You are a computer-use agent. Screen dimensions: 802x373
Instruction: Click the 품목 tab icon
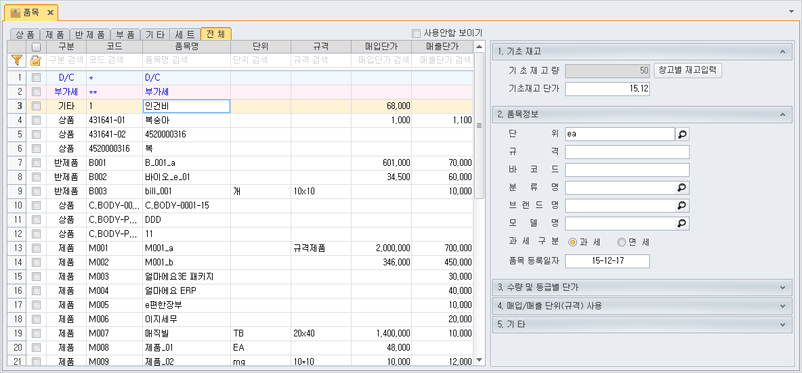point(15,12)
